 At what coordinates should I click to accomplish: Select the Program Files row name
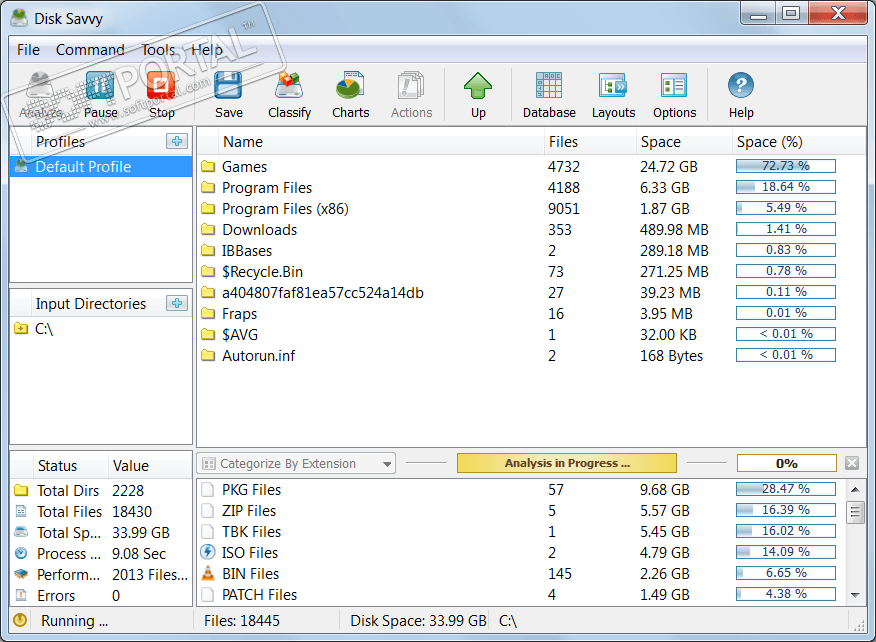(266, 188)
